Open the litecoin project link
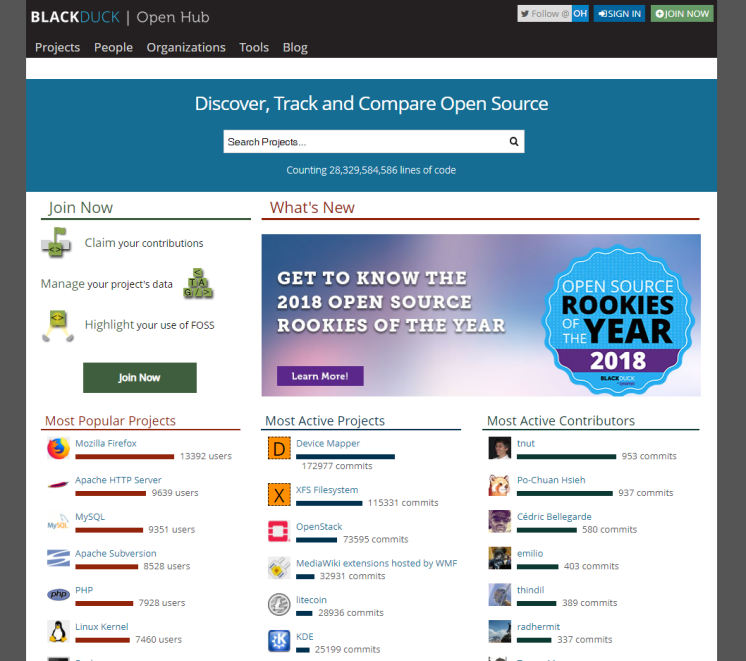Screen dimensions: 746x661 (311, 599)
